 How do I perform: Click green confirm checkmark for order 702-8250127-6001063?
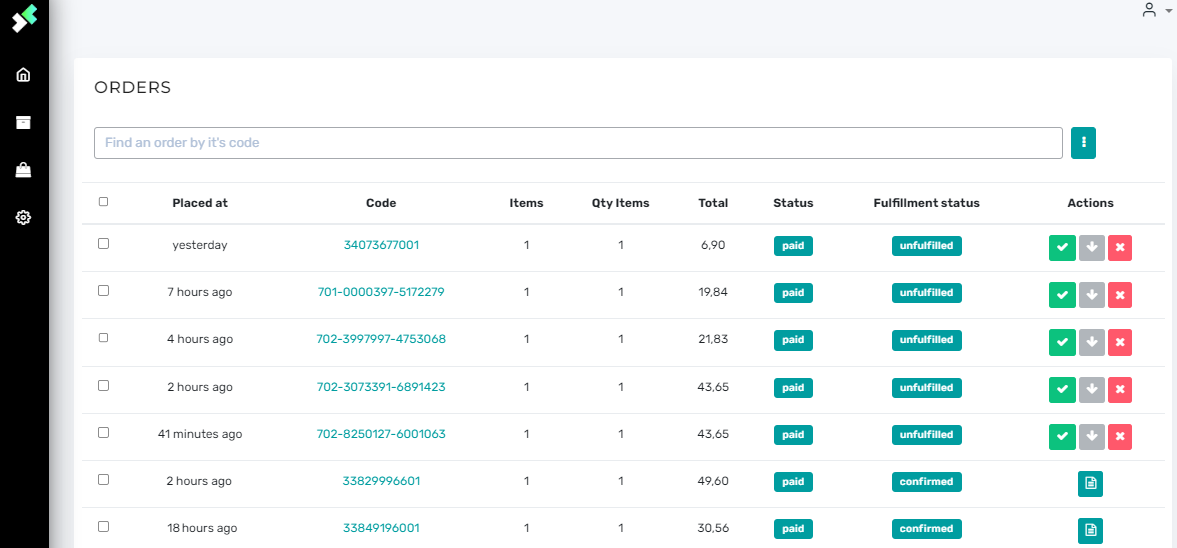pyautogui.click(x=1062, y=436)
